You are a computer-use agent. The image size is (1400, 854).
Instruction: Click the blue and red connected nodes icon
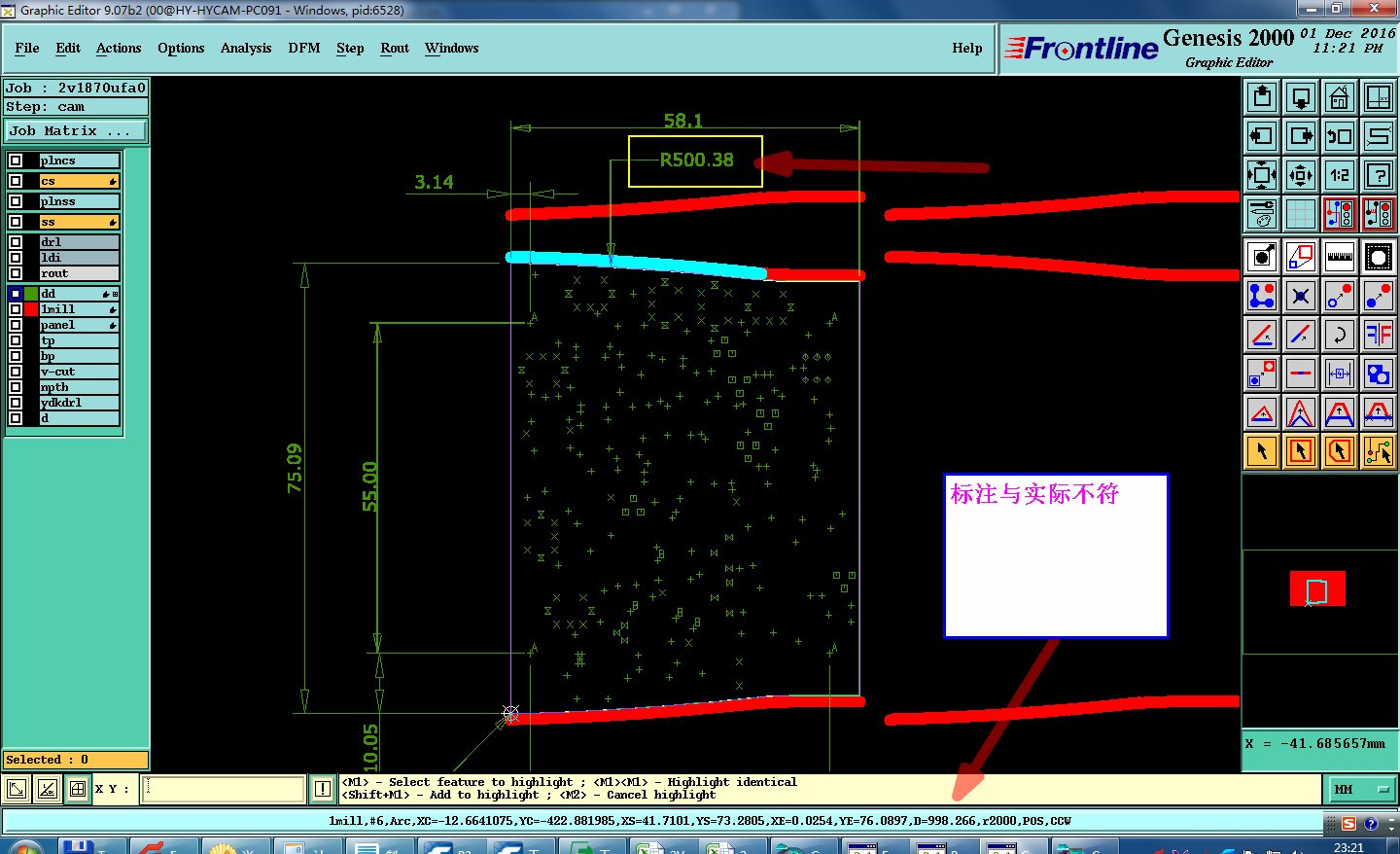[1262, 296]
